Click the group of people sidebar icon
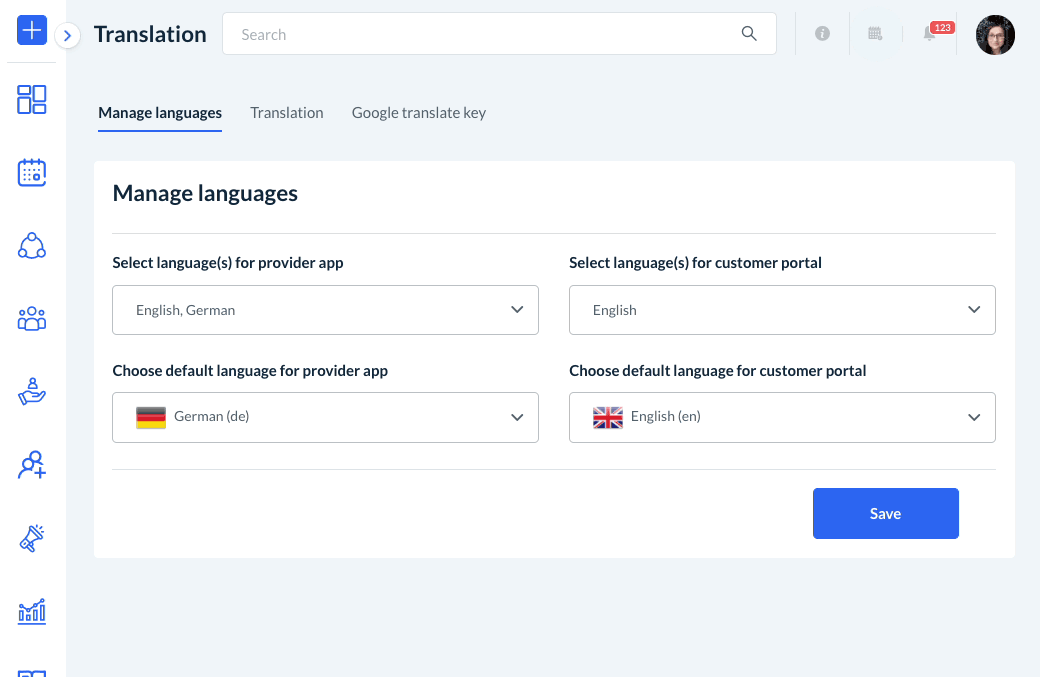The image size is (1040, 677). [32, 319]
